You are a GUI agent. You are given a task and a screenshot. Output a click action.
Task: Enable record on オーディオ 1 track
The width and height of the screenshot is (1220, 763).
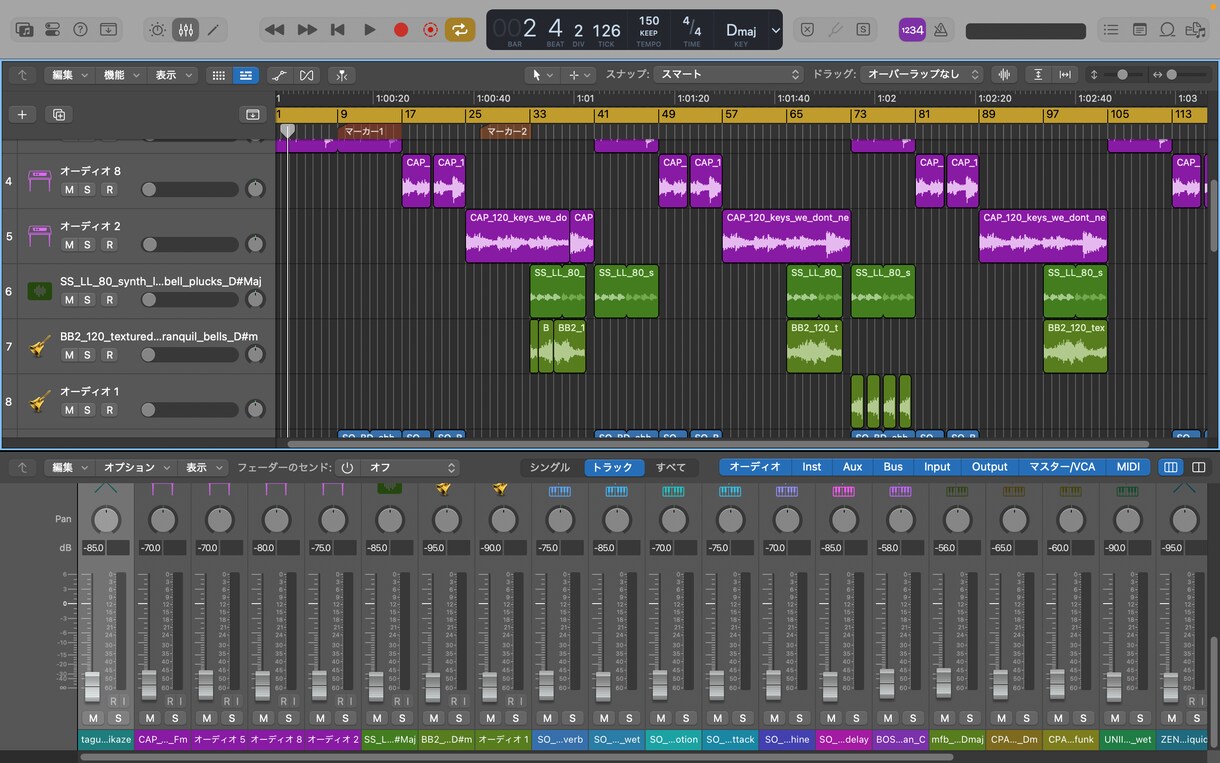[x=110, y=410]
